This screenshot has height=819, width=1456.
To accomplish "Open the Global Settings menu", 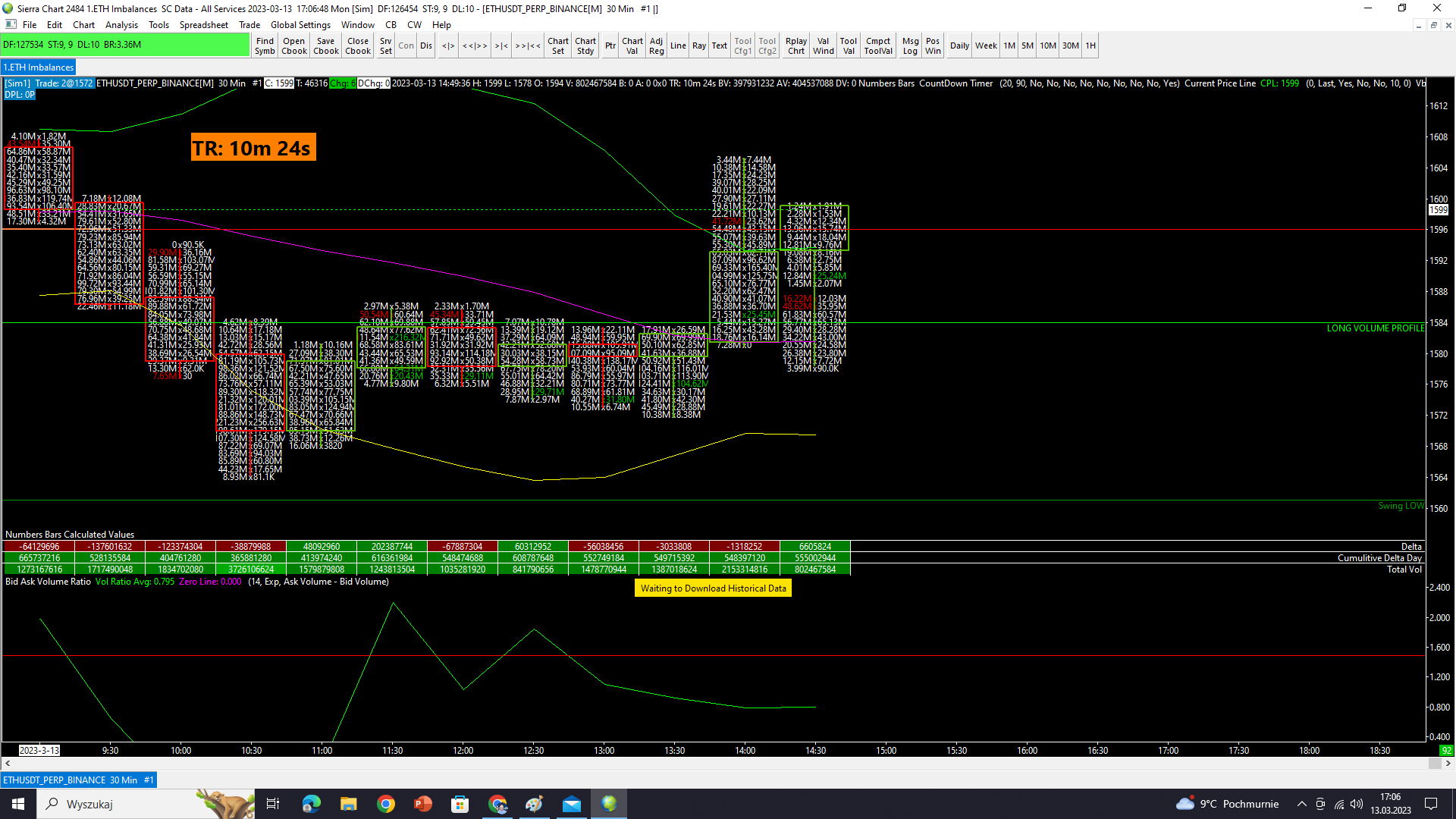I will click(300, 24).
